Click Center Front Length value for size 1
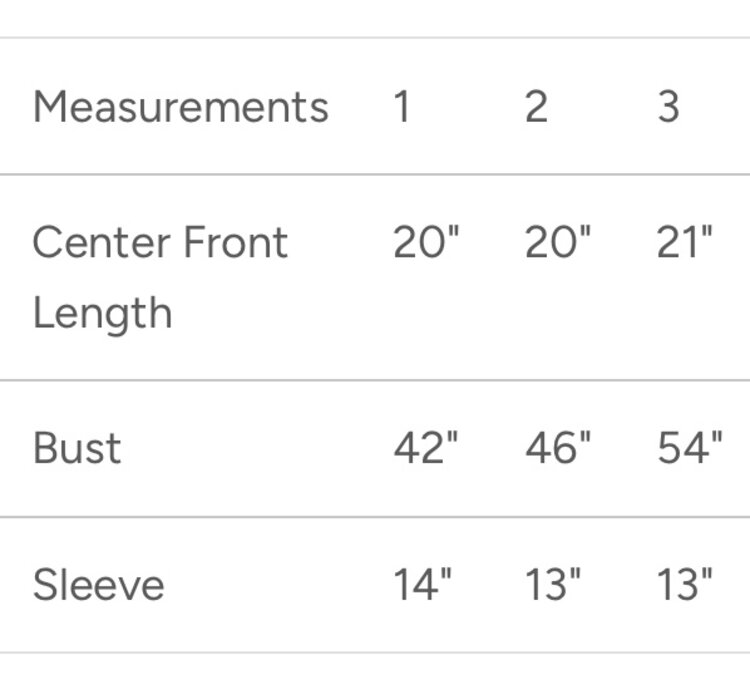This screenshot has height=699, width=750. pos(425,243)
